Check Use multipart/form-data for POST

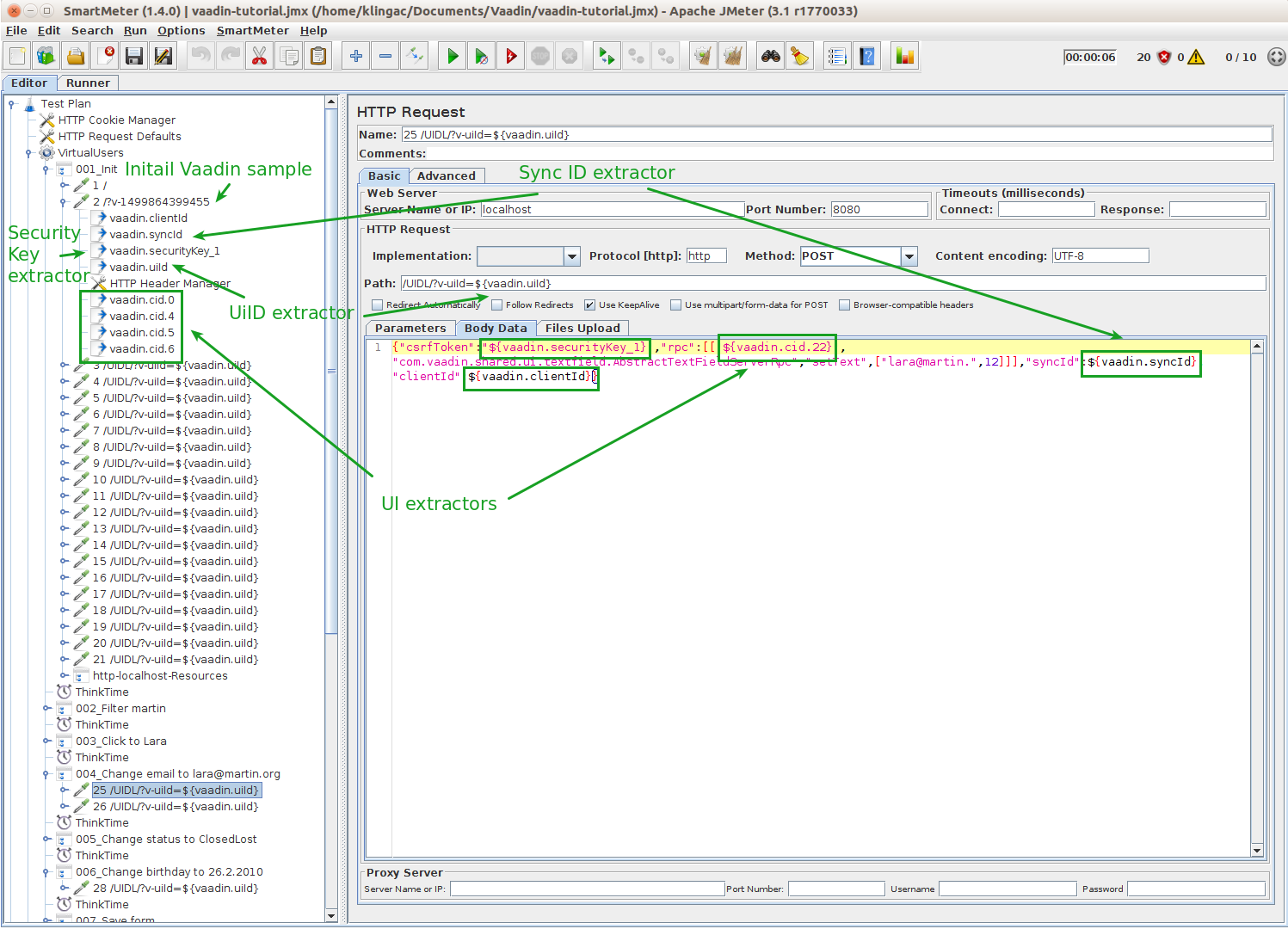tap(675, 305)
